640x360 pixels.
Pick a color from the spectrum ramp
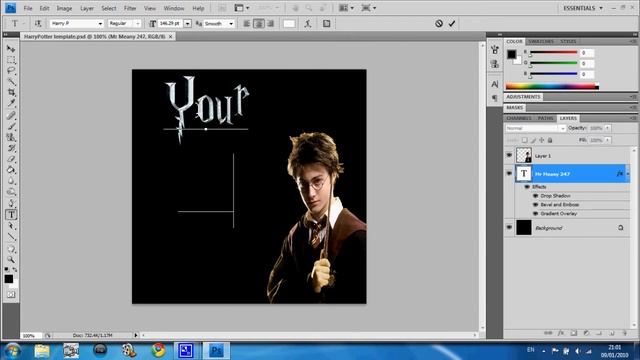(x=552, y=86)
